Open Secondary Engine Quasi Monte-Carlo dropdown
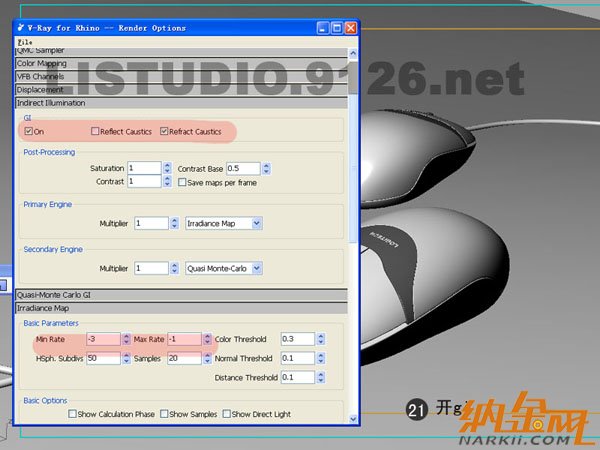The image size is (600, 450). click(223, 269)
